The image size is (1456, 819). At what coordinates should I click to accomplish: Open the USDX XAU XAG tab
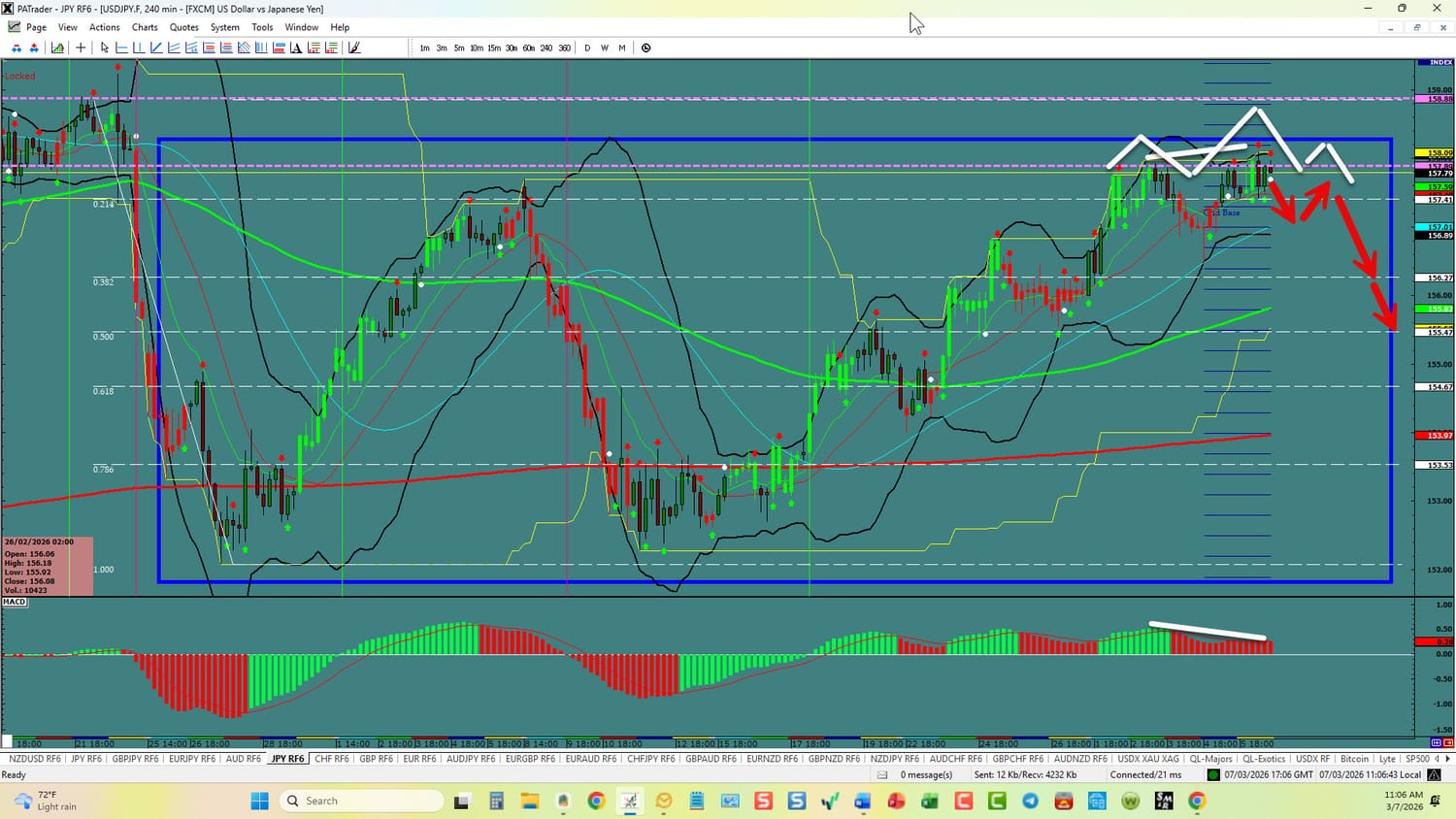1148,759
